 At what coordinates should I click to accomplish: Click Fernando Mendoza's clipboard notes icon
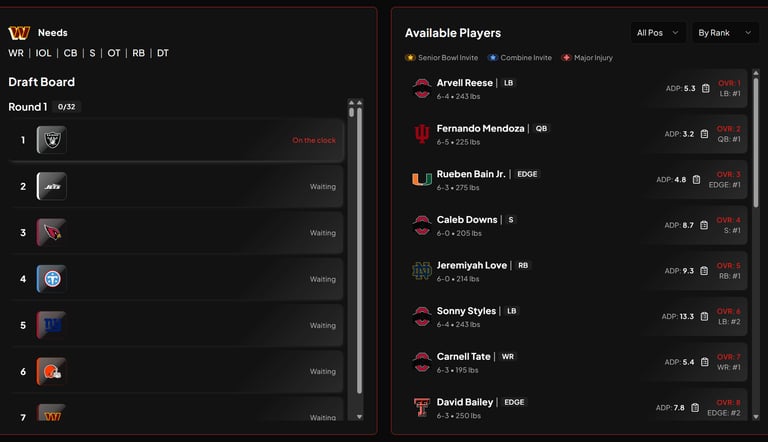704,134
